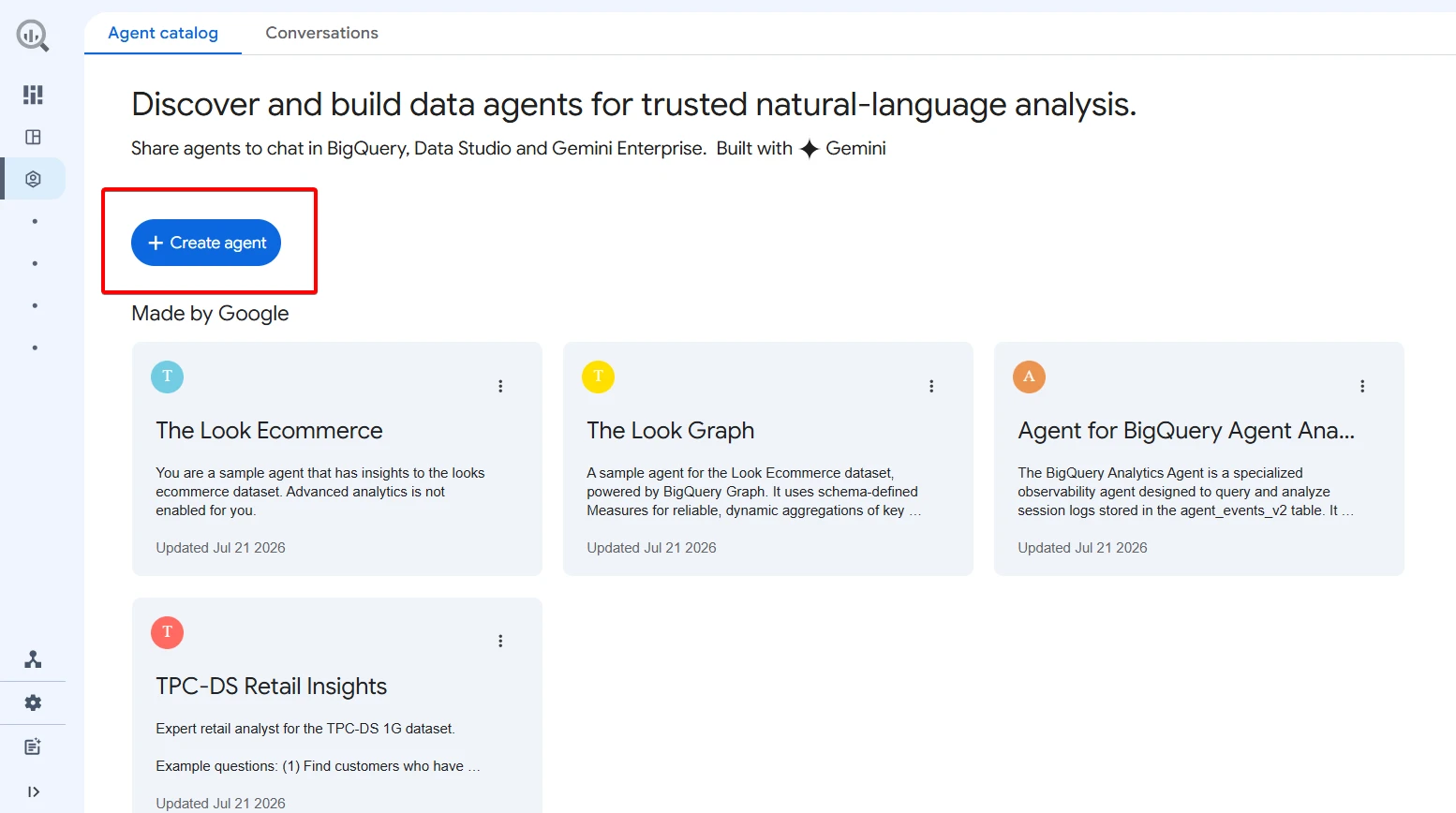Screen dimensions: 1456x813
Task: Open TPC-DS Retail Insights agent card title
Action: click(271, 687)
